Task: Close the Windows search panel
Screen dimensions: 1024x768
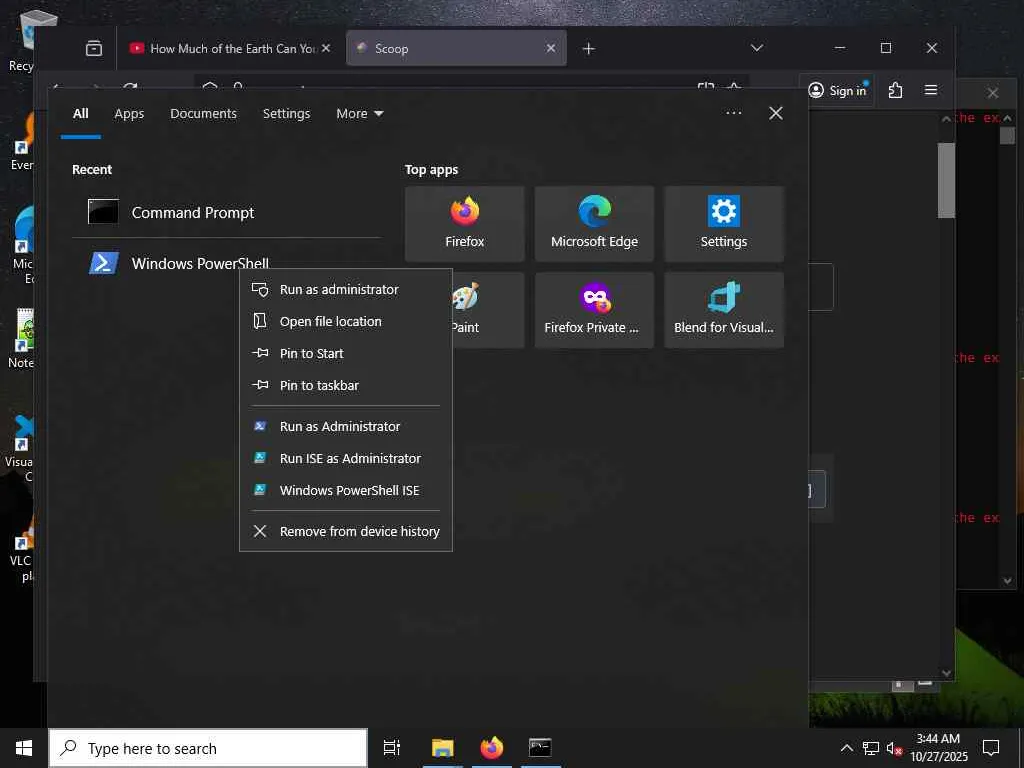Action: [x=776, y=113]
